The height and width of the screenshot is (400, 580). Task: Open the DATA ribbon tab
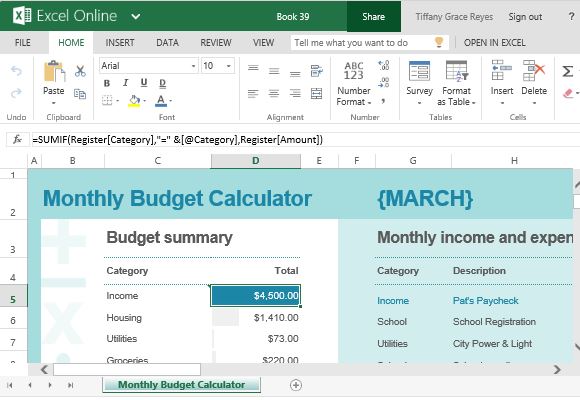point(167,43)
